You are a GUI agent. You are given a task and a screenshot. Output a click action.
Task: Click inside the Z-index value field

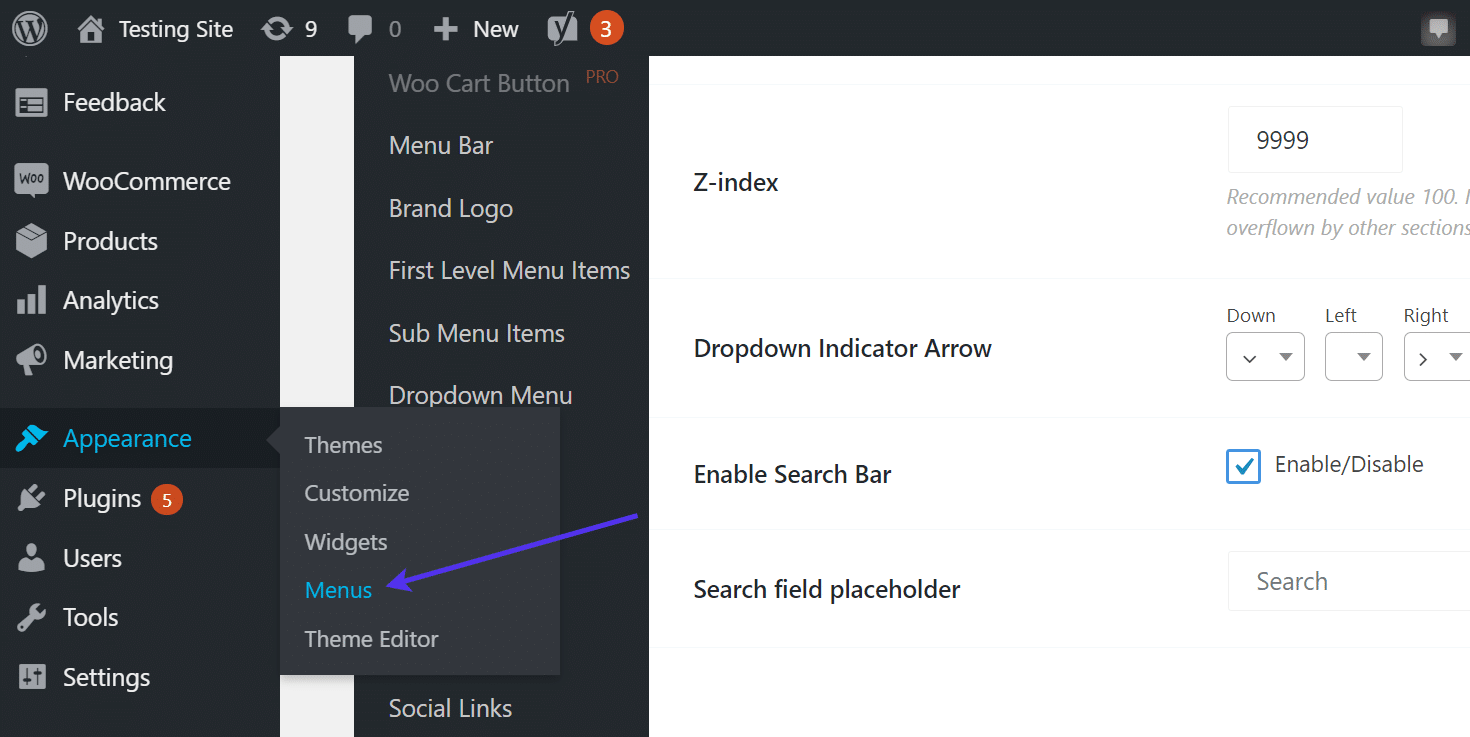click(x=1314, y=139)
